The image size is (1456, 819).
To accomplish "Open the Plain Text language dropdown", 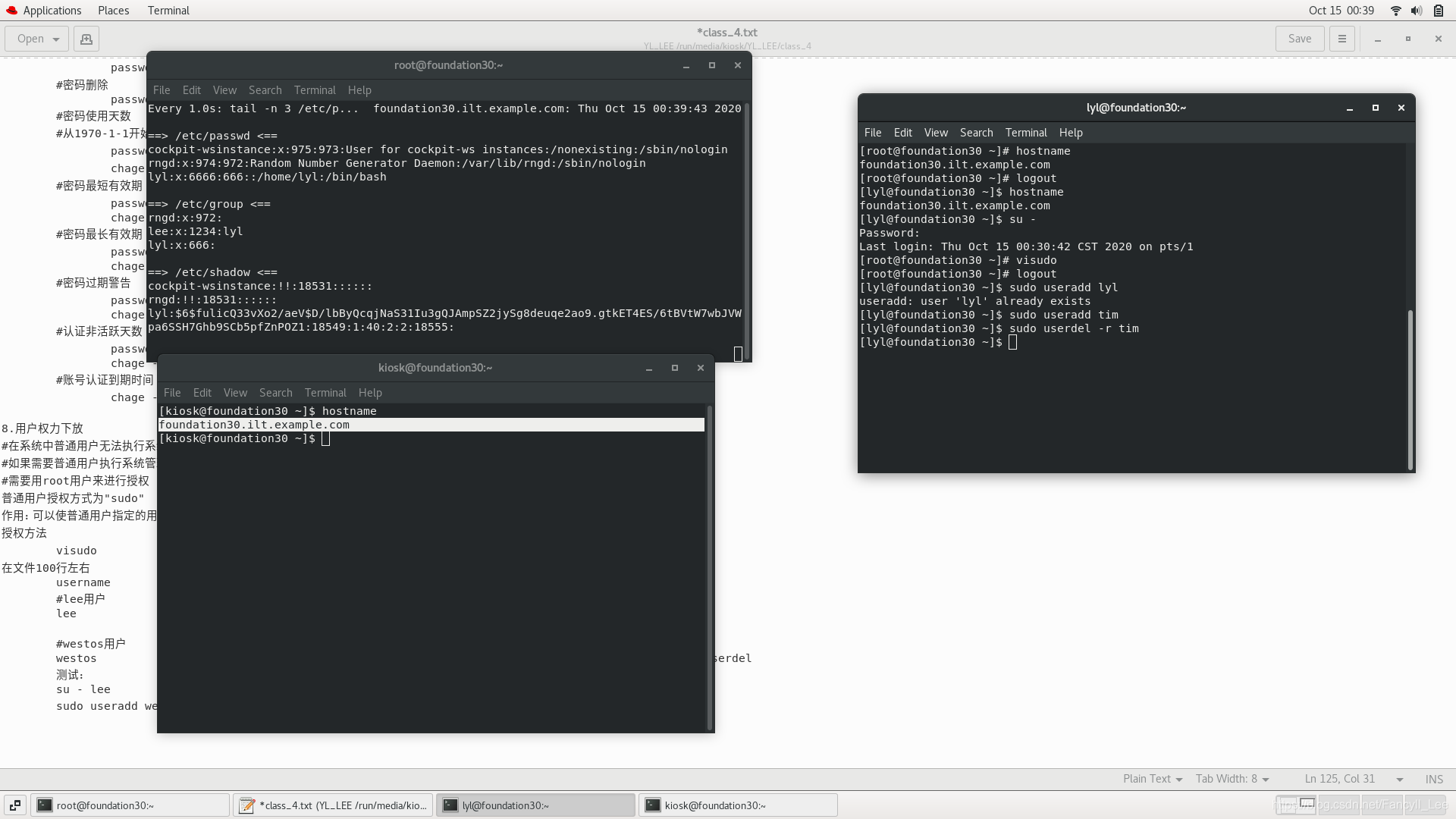I will coord(1152,779).
